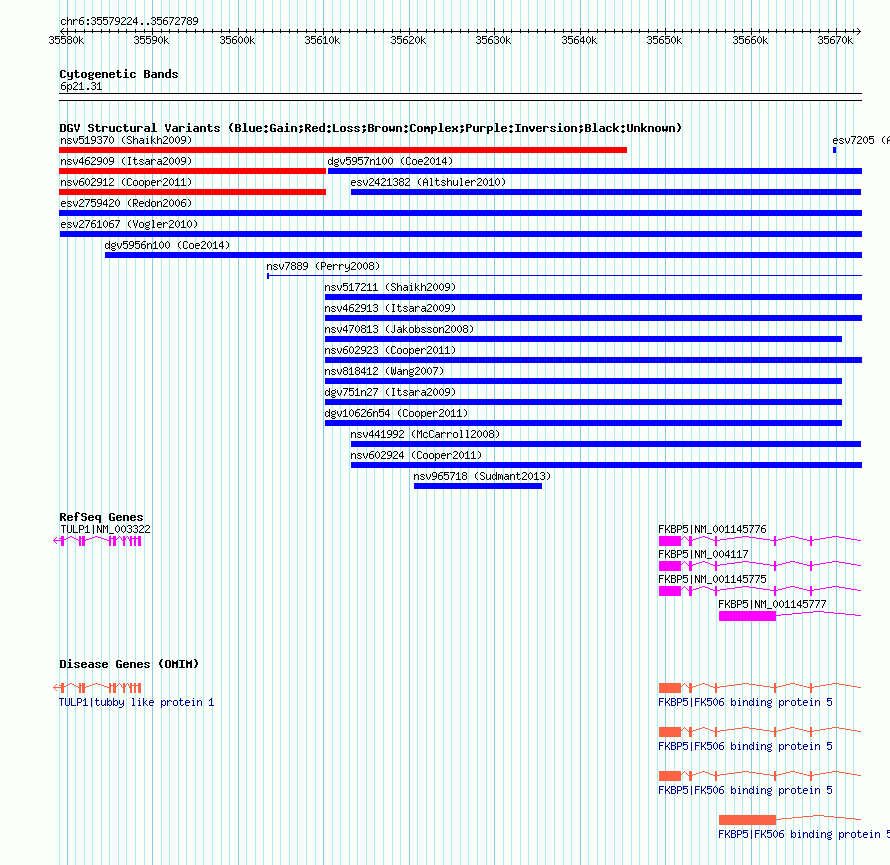Select the magenta TULP1 gene glyph

point(97,541)
